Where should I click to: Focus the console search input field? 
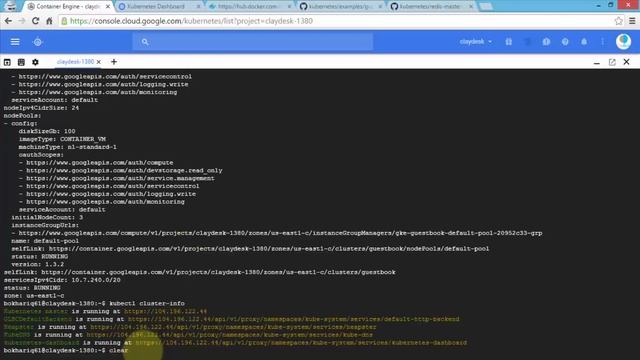click(253, 42)
